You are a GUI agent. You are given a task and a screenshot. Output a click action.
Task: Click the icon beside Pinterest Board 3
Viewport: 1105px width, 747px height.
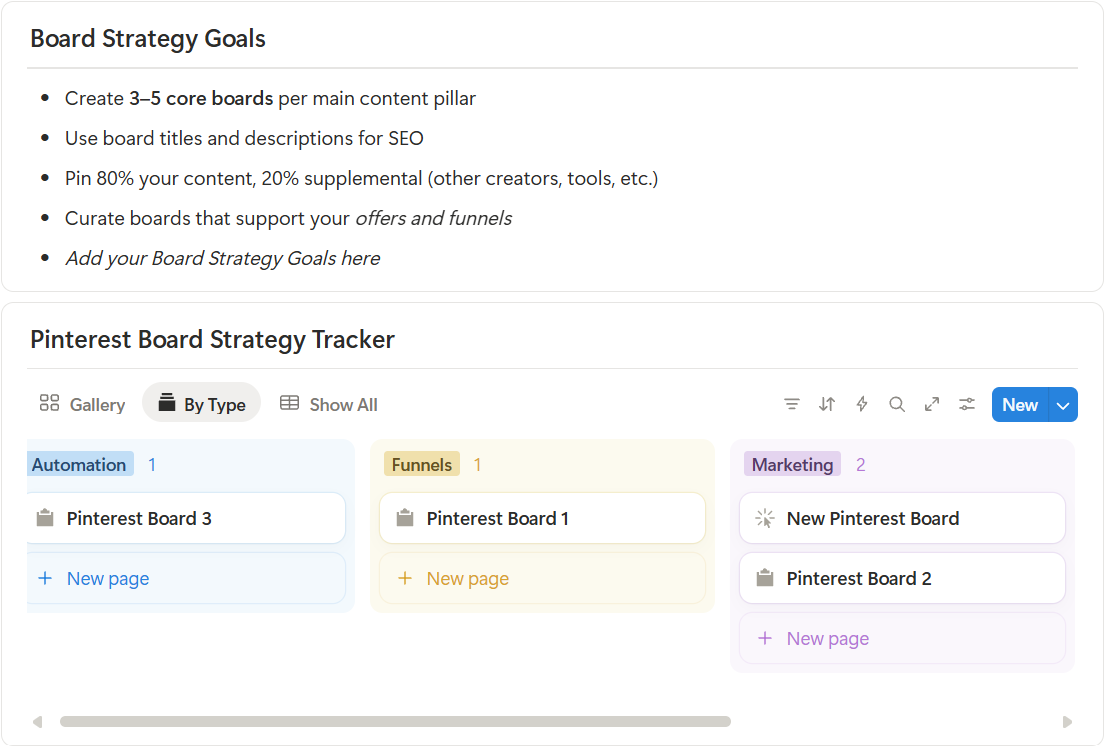pyautogui.click(x=45, y=518)
